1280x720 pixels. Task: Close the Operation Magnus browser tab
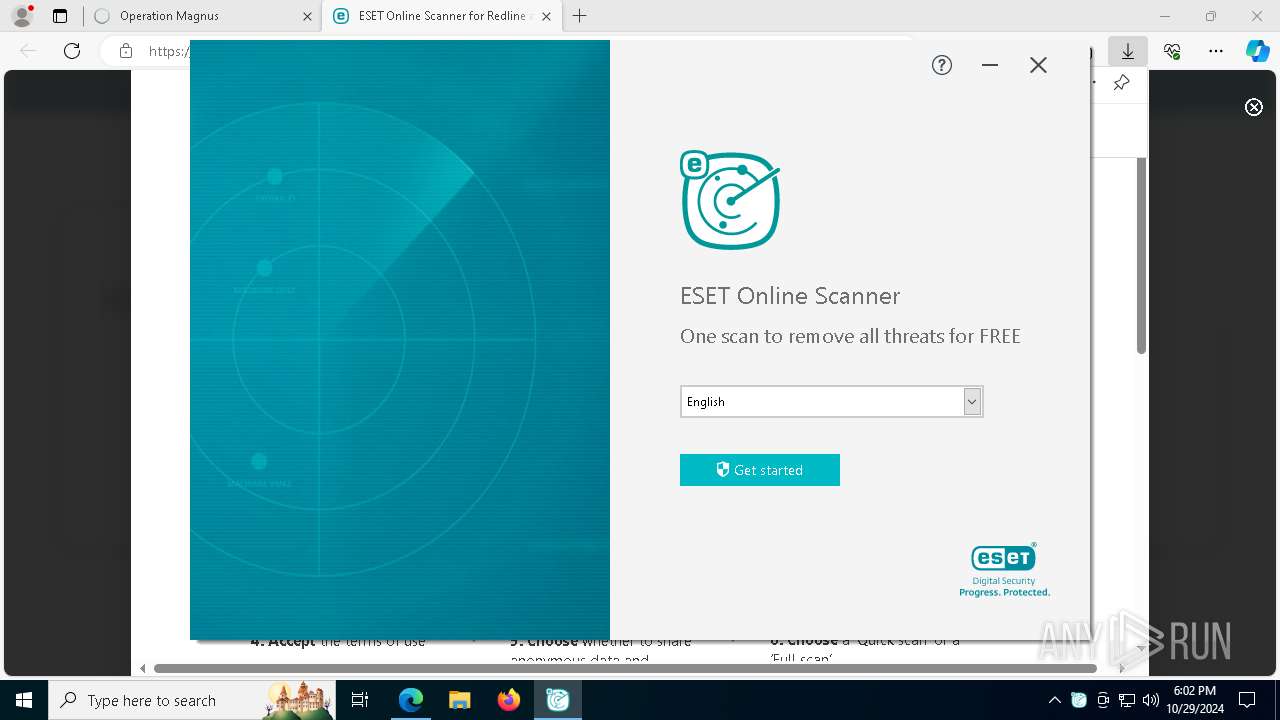tap(307, 16)
